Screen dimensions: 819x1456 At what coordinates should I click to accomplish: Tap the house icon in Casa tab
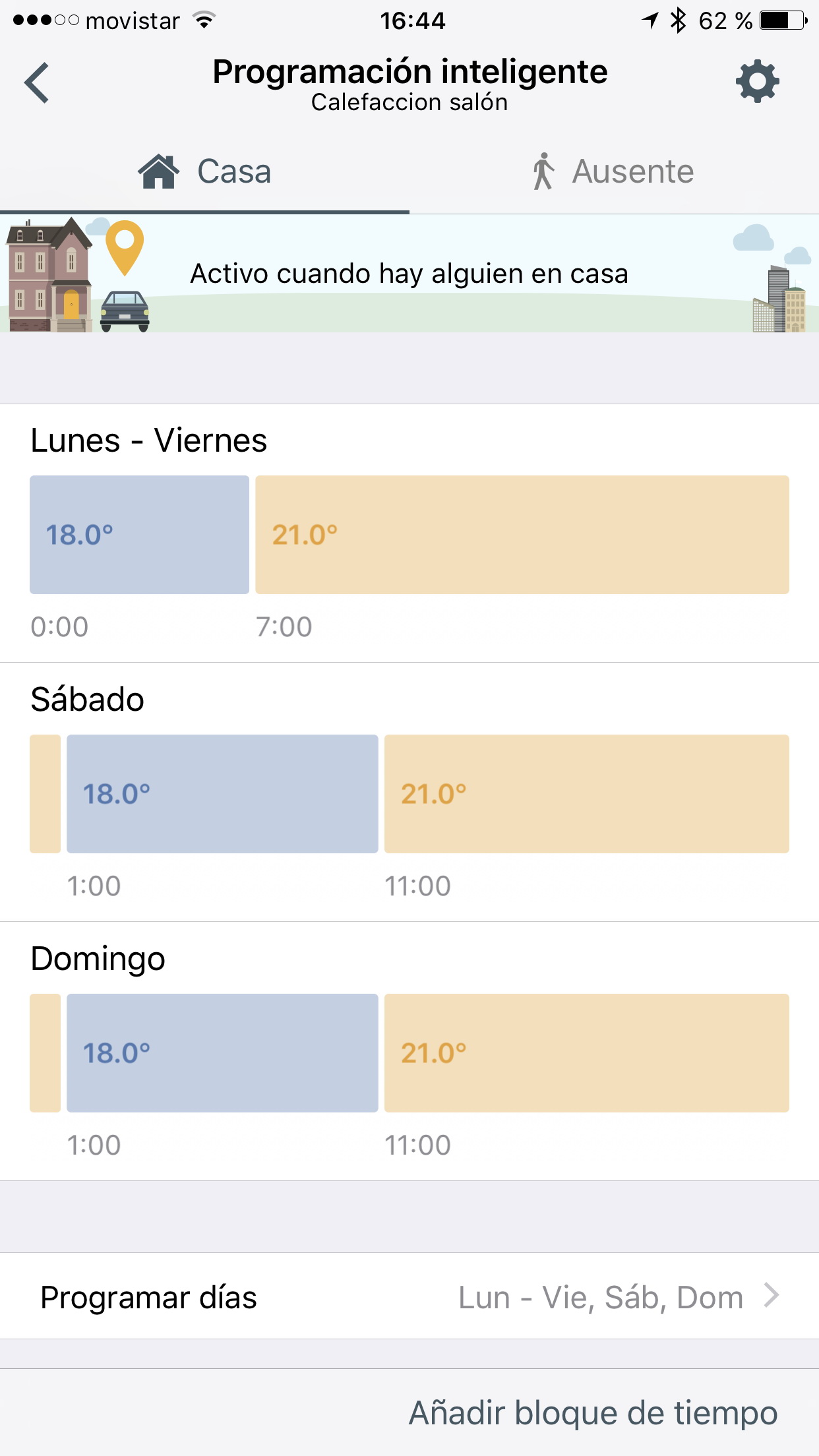[158, 171]
